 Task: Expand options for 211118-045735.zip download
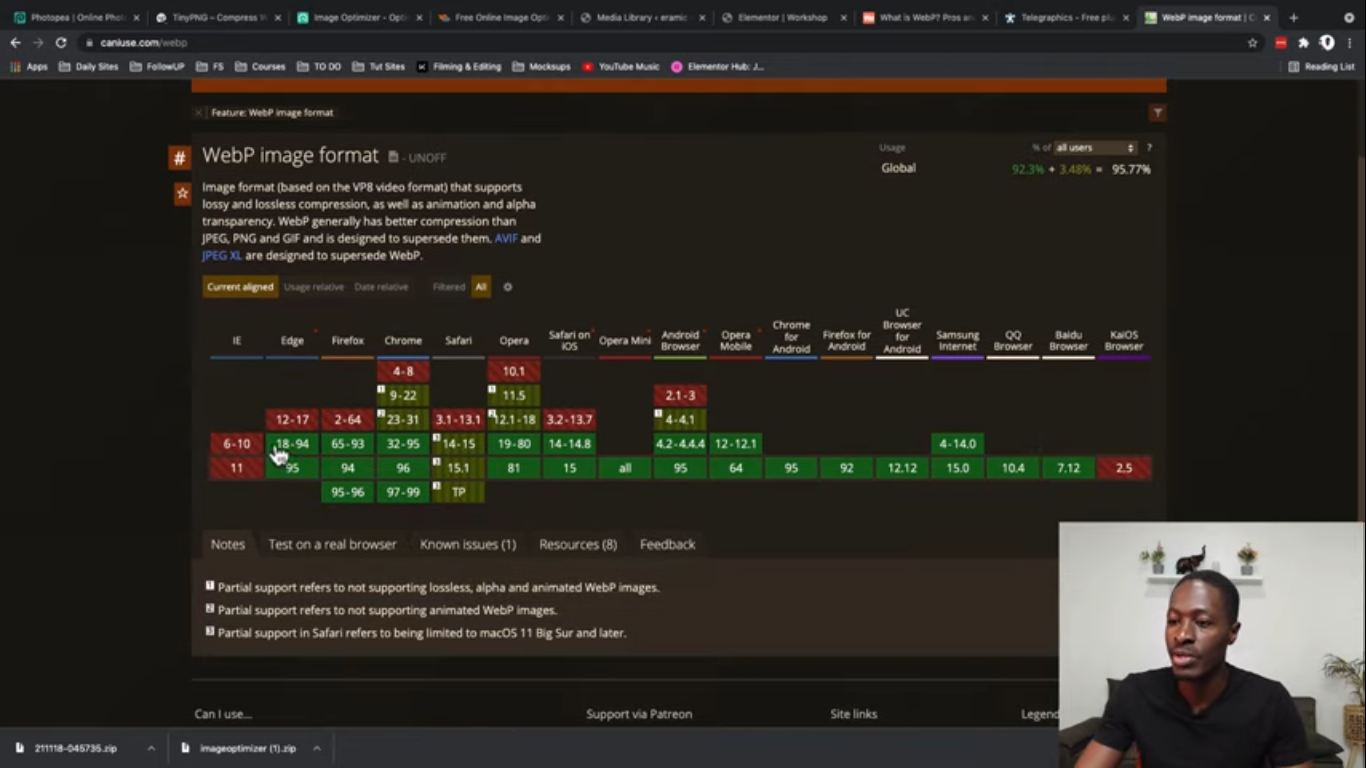(x=151, y=748)
